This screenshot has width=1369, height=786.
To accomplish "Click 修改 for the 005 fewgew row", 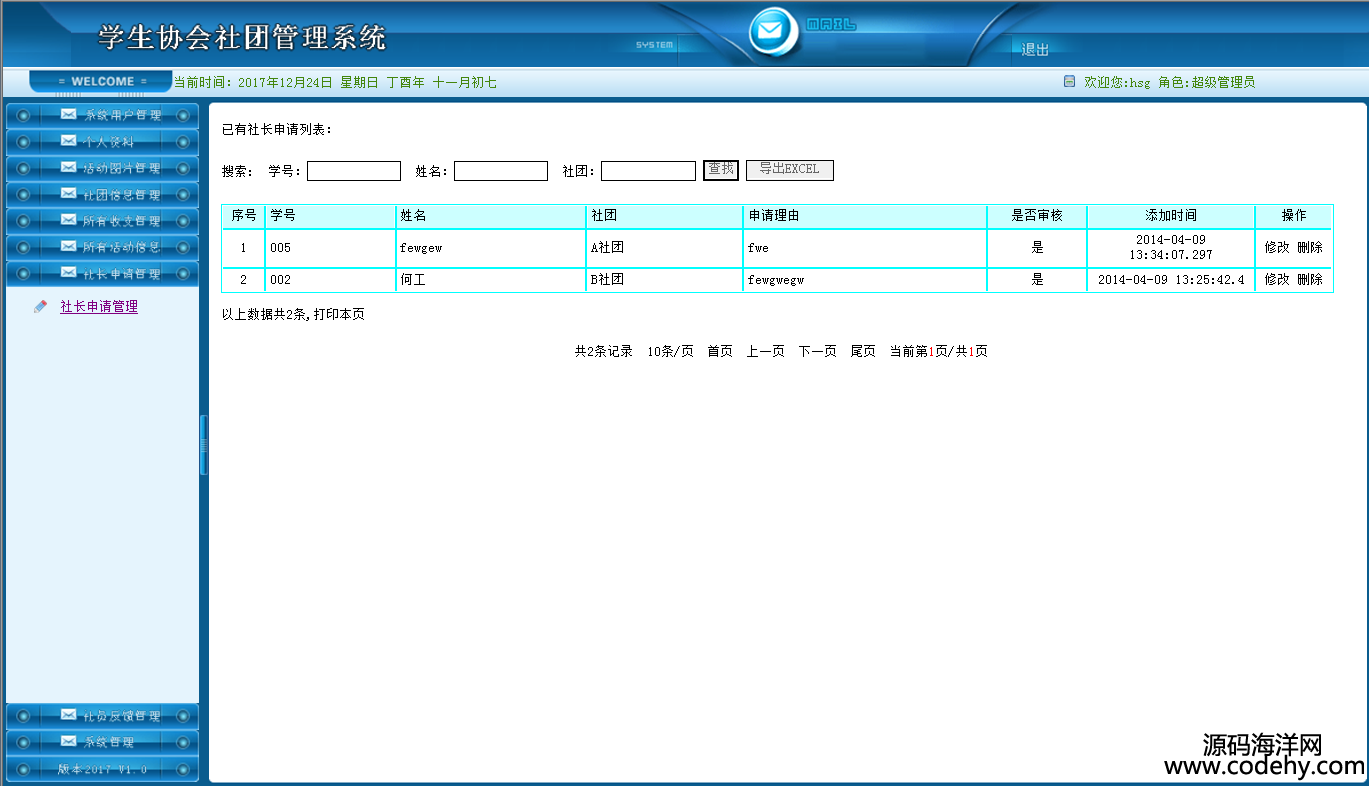I will pos(1277,248).
